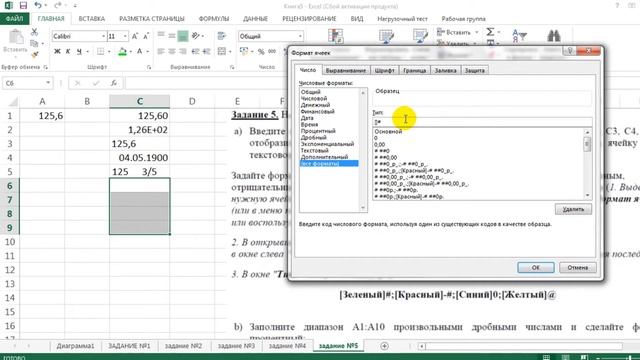Viewport: 640px width, 360px height.
Task: Toggle bottom vertical alignment
Action: (183, 36)
